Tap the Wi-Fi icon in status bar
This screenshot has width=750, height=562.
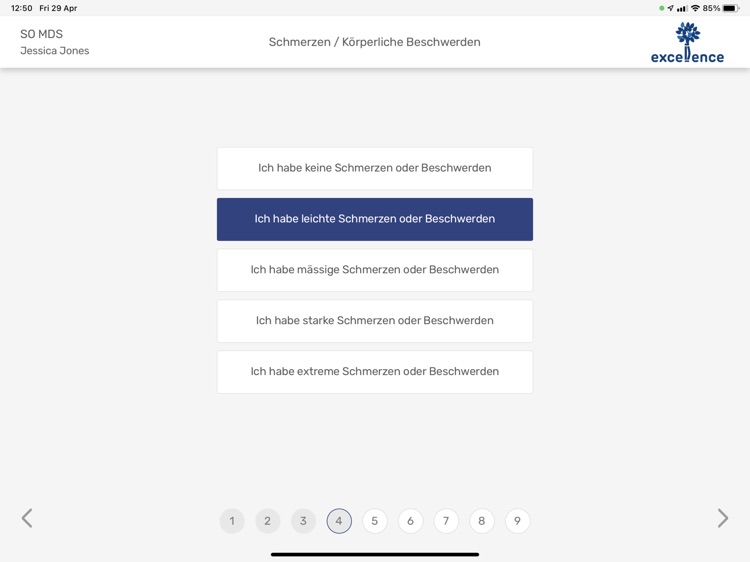(695, 8)
